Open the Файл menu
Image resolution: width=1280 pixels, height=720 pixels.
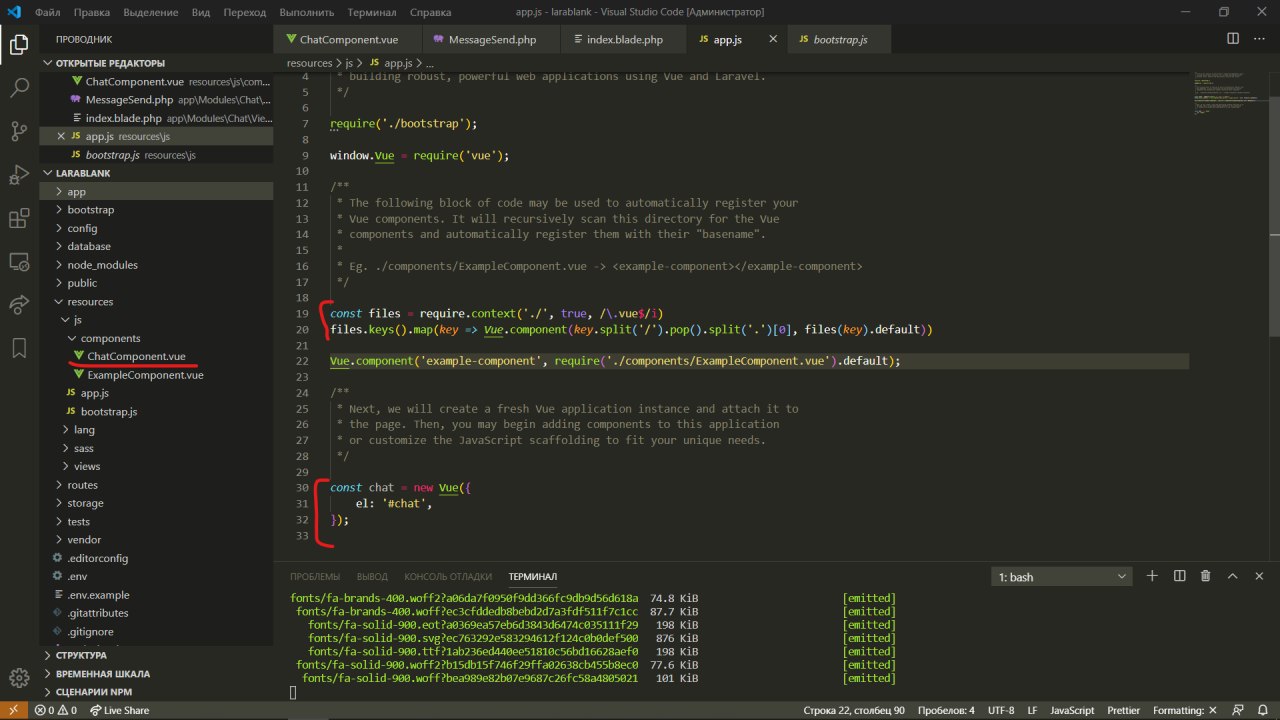point(46,12)
